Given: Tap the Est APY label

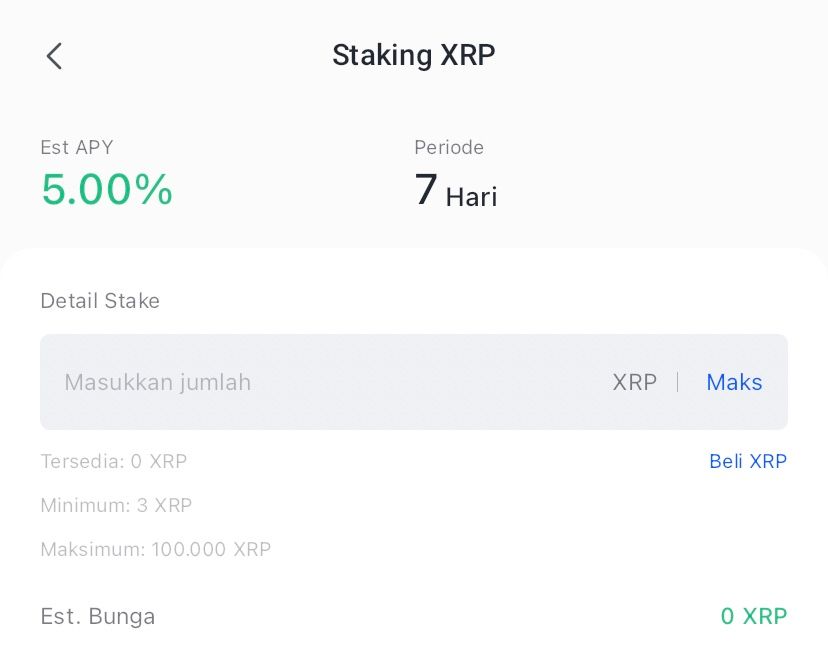Looking at the screenshot, I should coord(76,147).
